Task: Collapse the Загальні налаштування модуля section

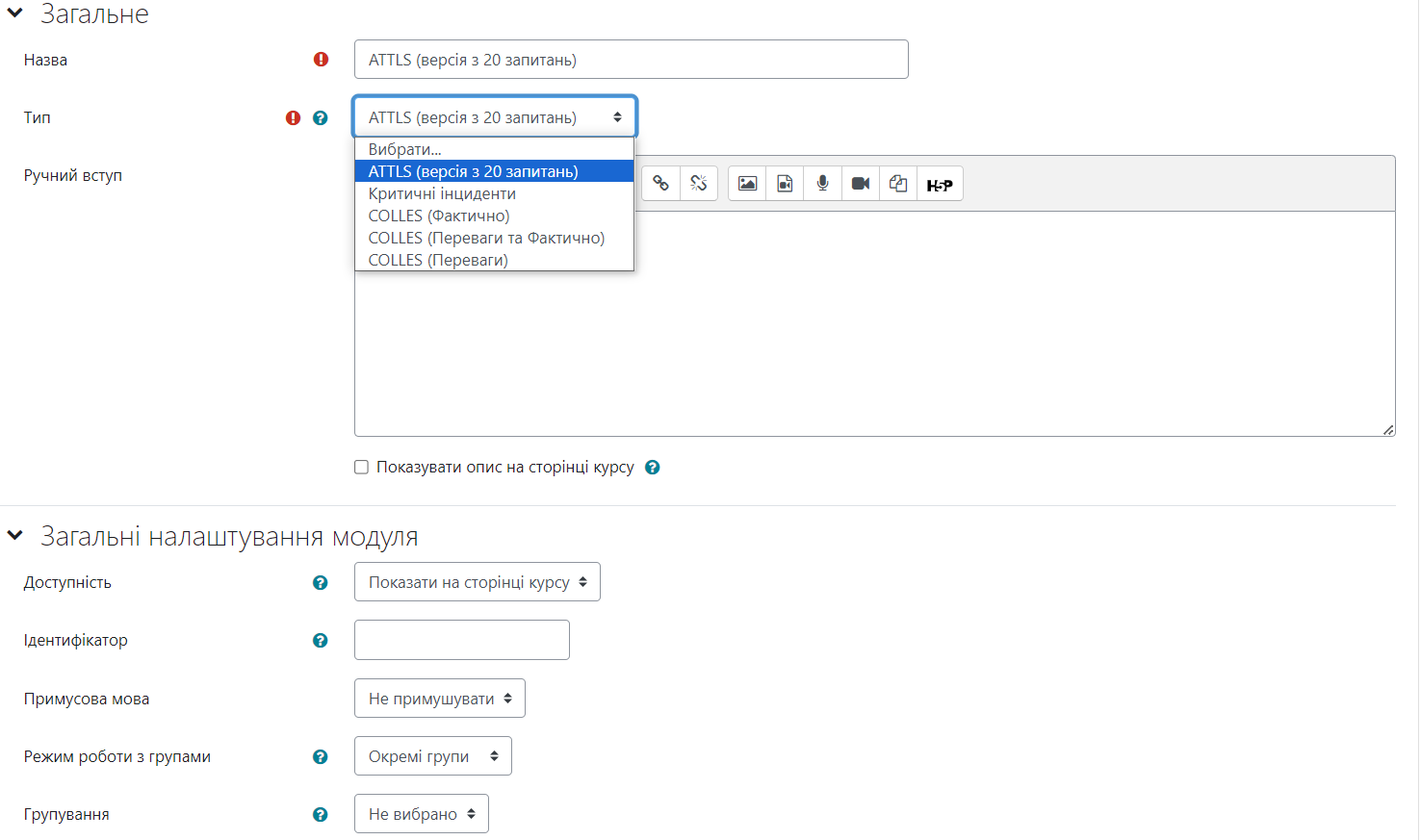Action: coord(15,536)
